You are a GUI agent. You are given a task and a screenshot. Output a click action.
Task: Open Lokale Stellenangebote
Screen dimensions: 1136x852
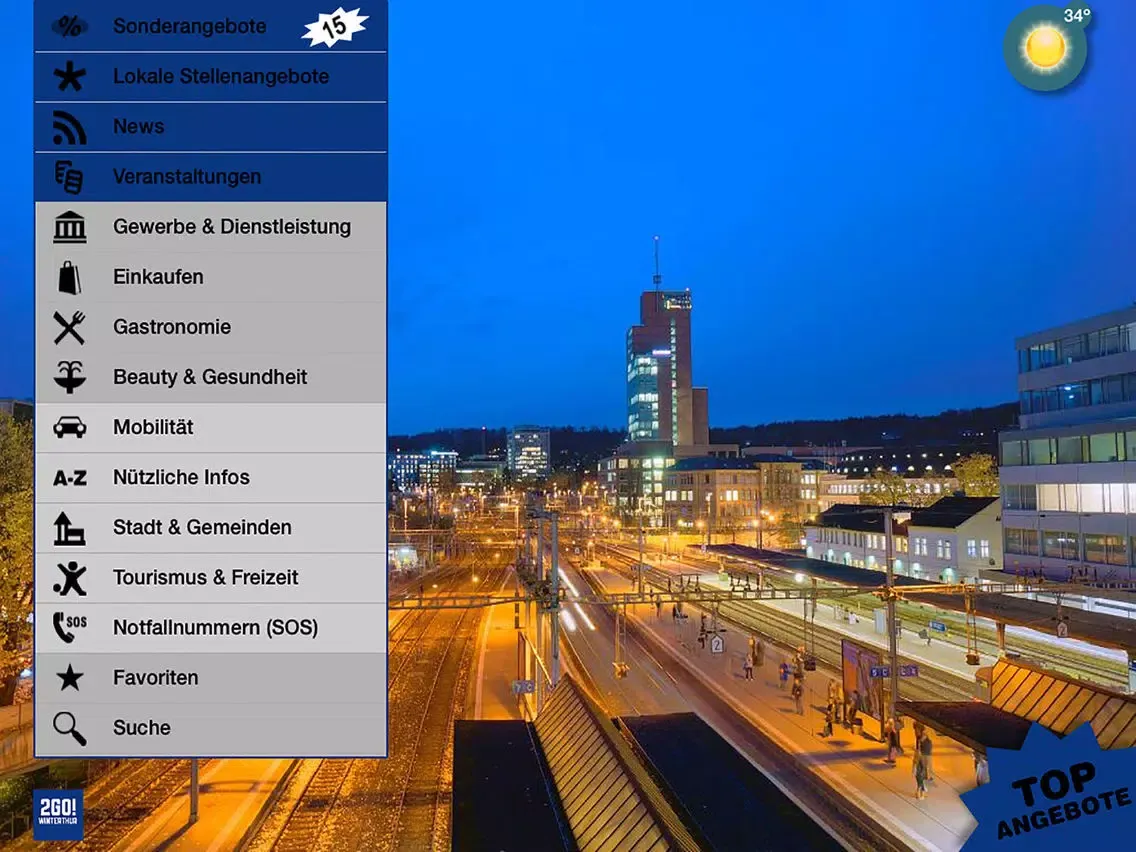point(211,77)
